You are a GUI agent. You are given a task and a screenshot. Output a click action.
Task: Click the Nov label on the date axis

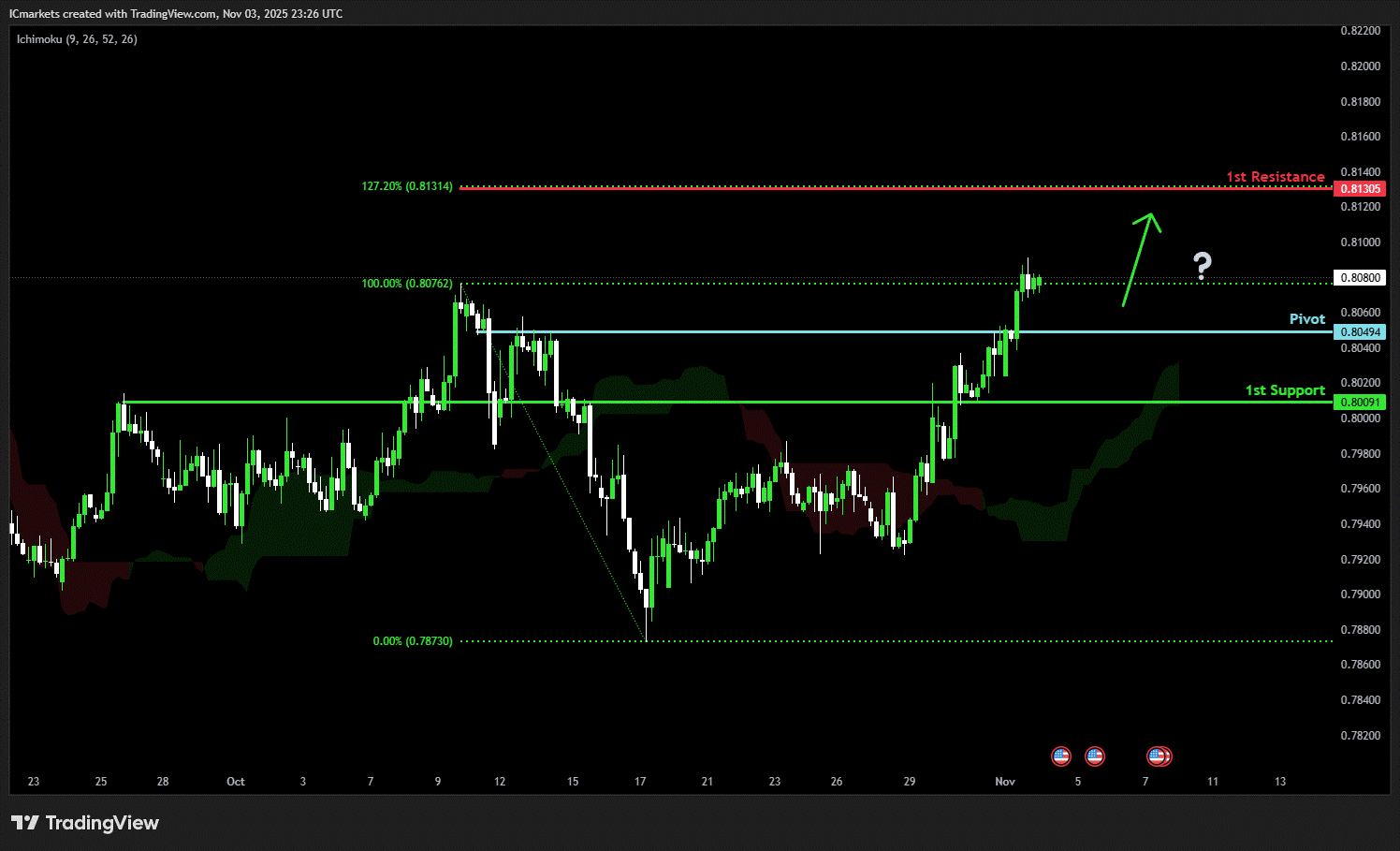[x=1005, y=782]
